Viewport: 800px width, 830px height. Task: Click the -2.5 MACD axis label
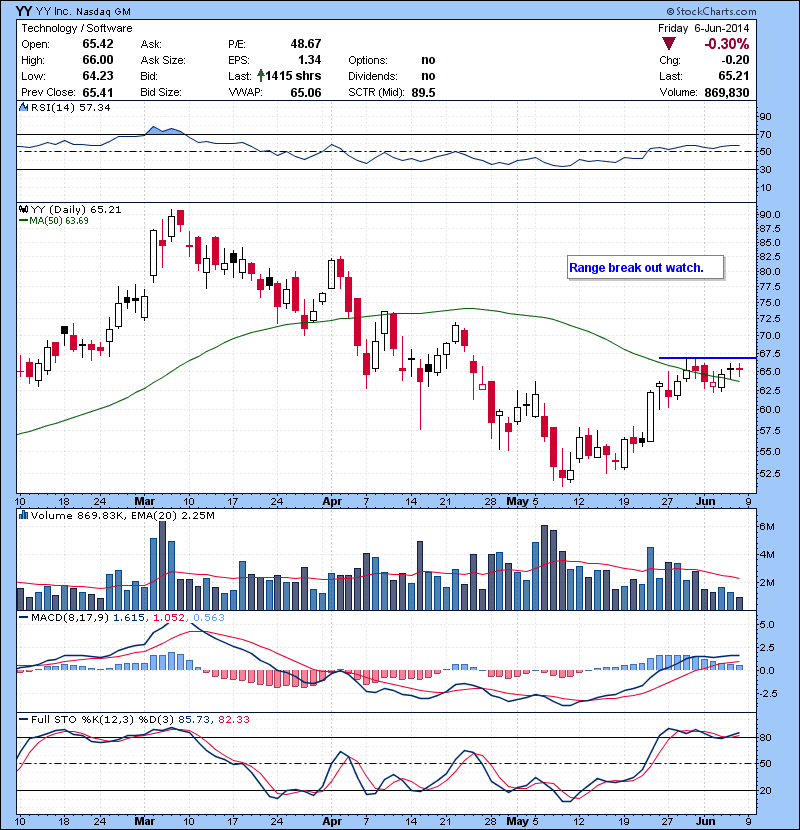pos(767,693)
